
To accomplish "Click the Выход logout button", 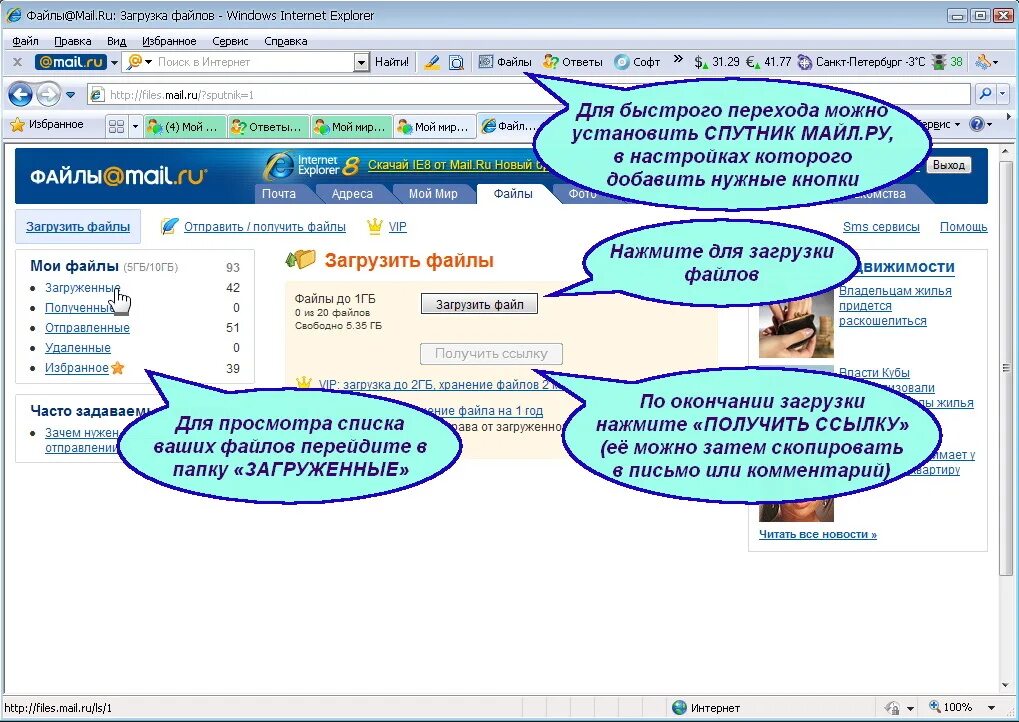I will [948, 165].
